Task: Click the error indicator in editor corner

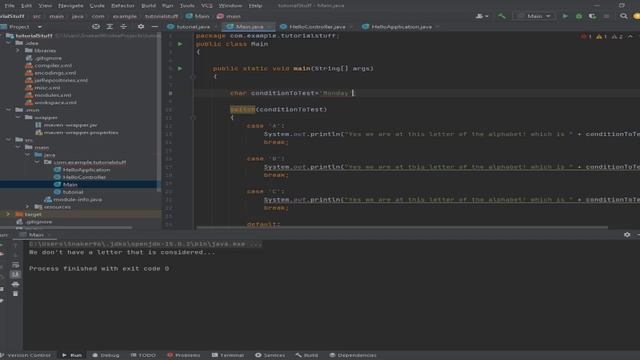Action: point(586,36)
